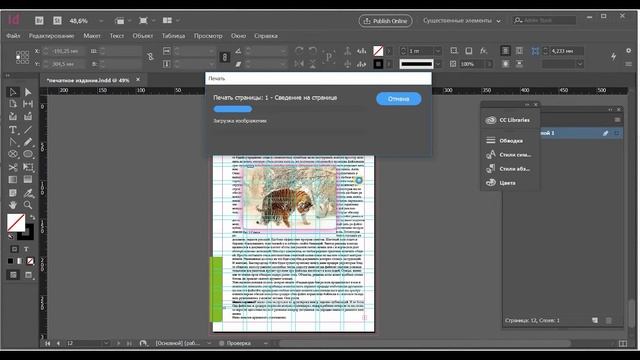Click the fx effects icon
640x360 pixels.
point(484,51)
